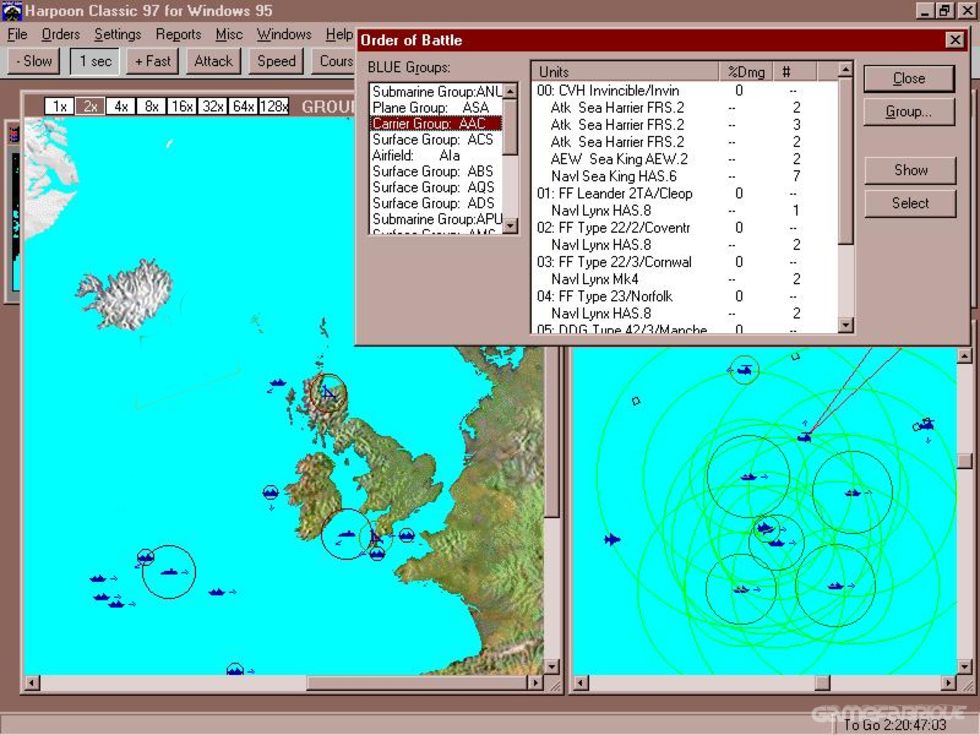
Task: Select Airfield: AIa in the list
Action: 436,156
